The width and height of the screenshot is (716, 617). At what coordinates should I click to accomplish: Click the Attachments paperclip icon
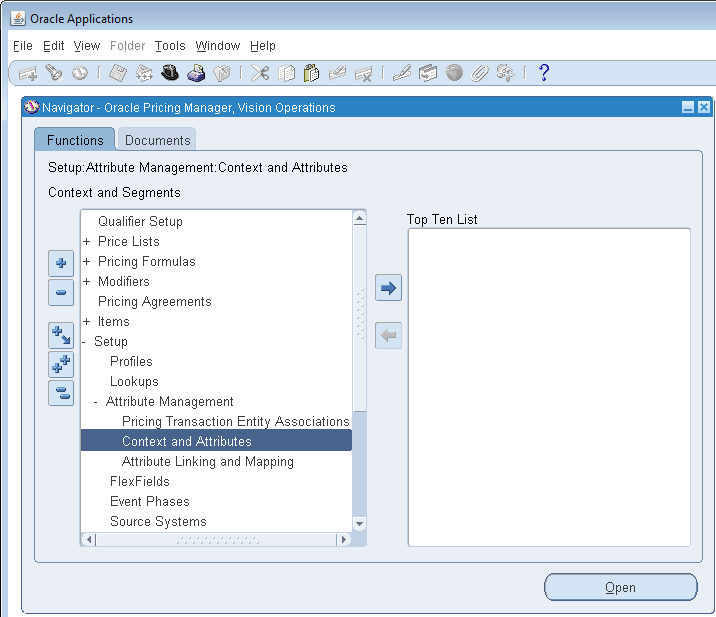tap(479, 73)
